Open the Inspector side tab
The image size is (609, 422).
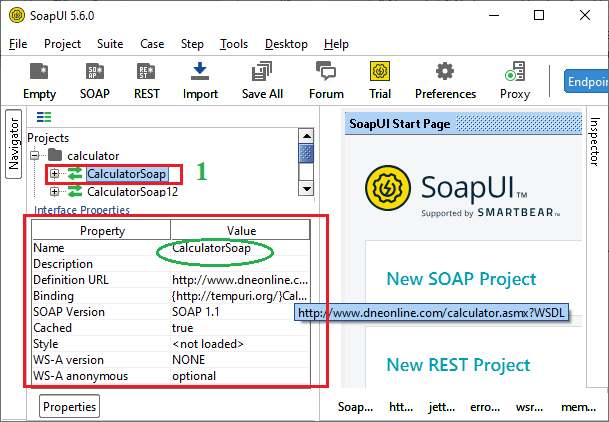click(x=595, y=142)
